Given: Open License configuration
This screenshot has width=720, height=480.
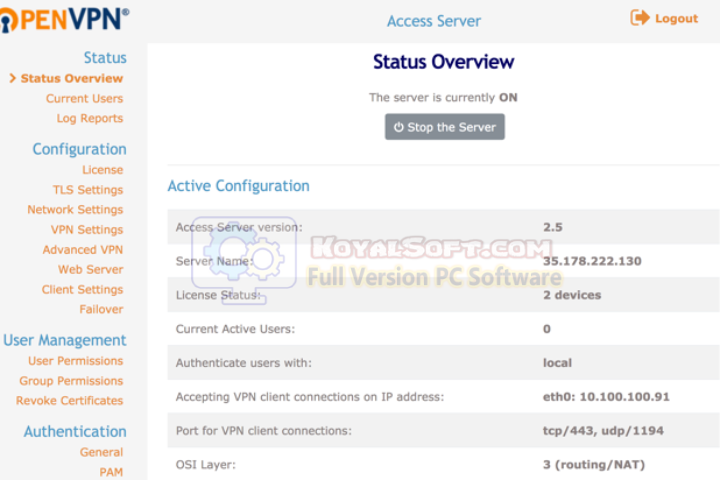Looking at the screenshot, I should pyautogui.click(x=102, y=170).
